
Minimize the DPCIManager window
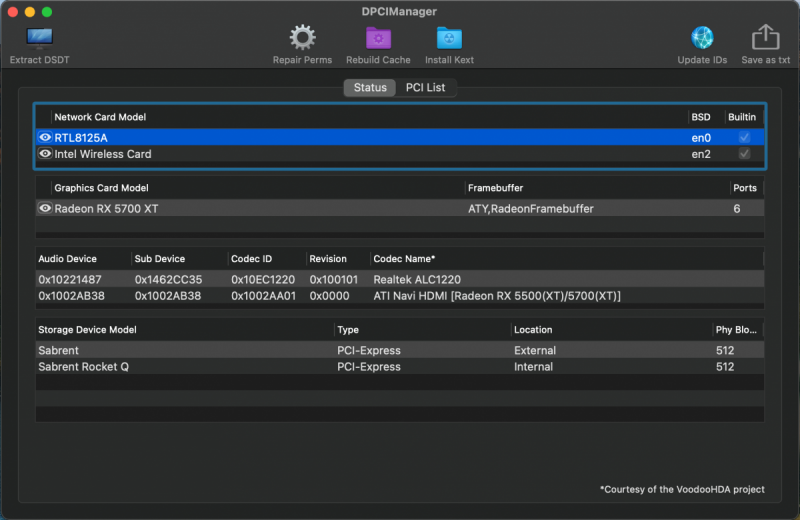pyautogui.click(x=30, y=12)
